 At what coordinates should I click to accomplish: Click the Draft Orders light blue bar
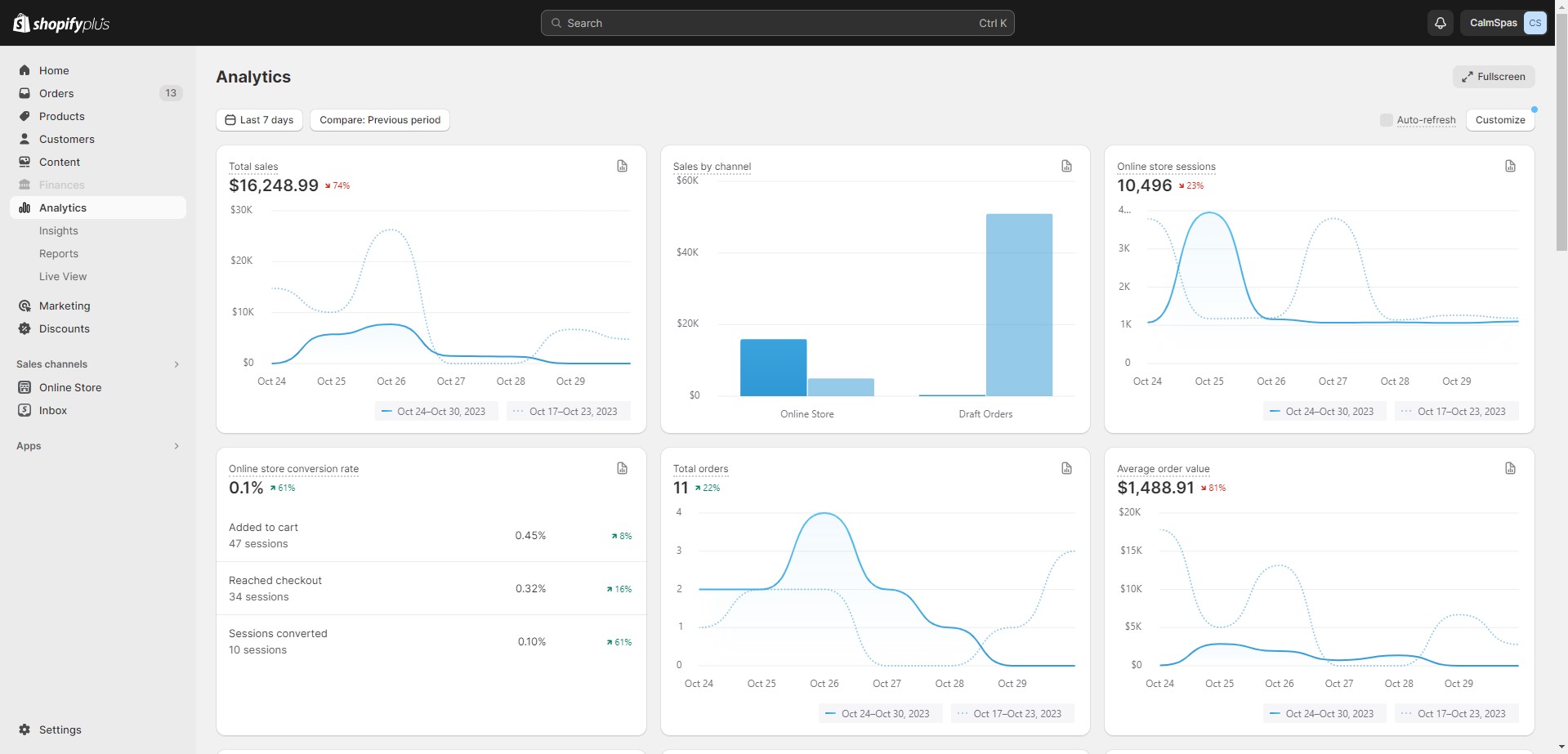[1019, 305]
